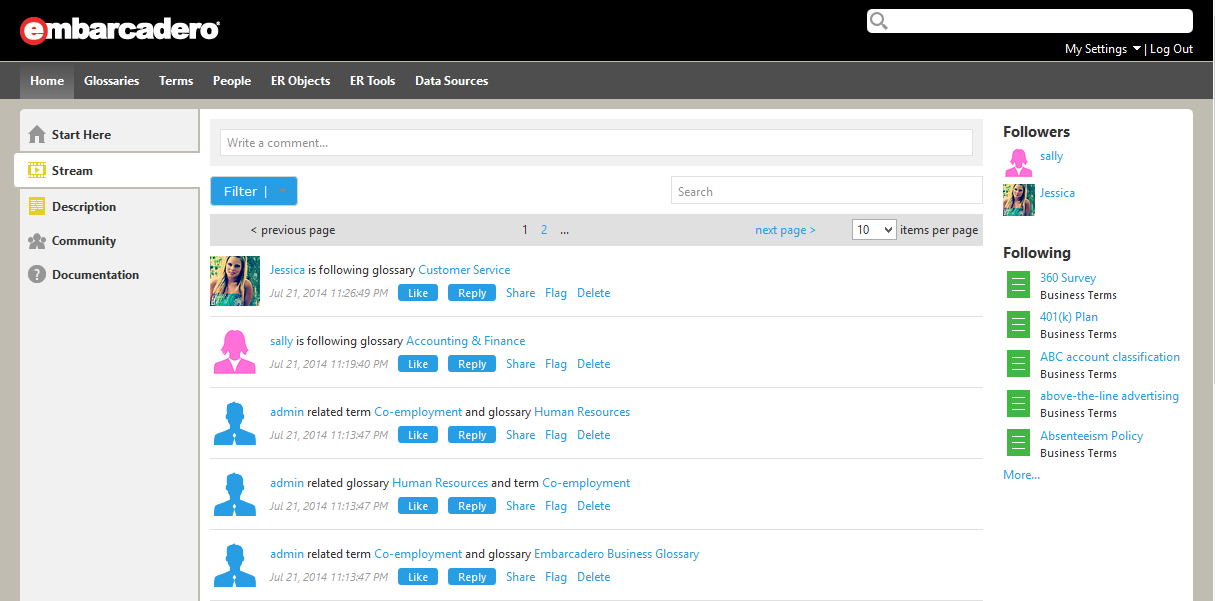Open the Data Sources tab
This screenshot has width=1215, height=601.
coord(452,81)
